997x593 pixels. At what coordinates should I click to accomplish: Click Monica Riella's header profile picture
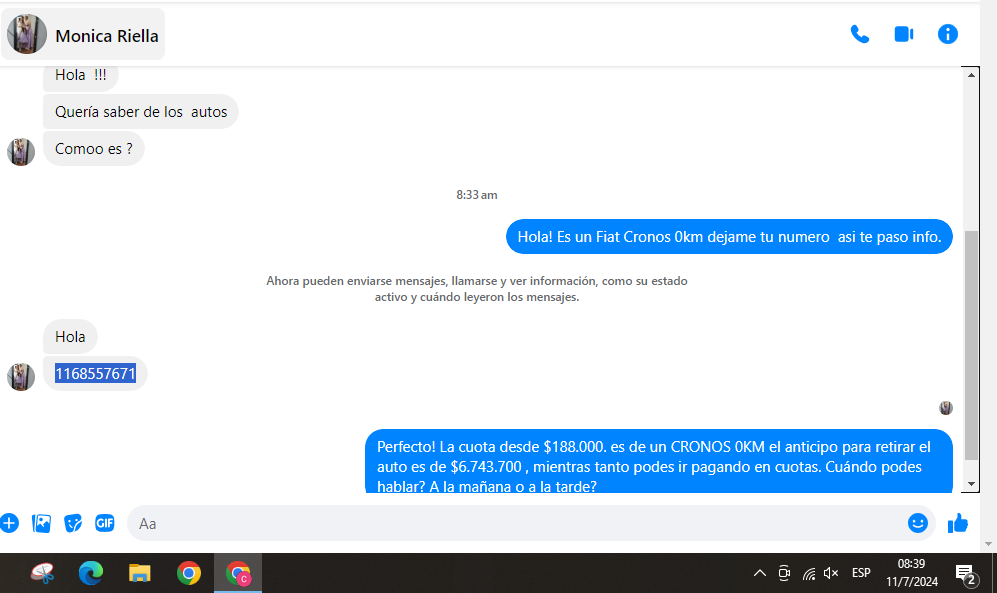click(27, 34)
